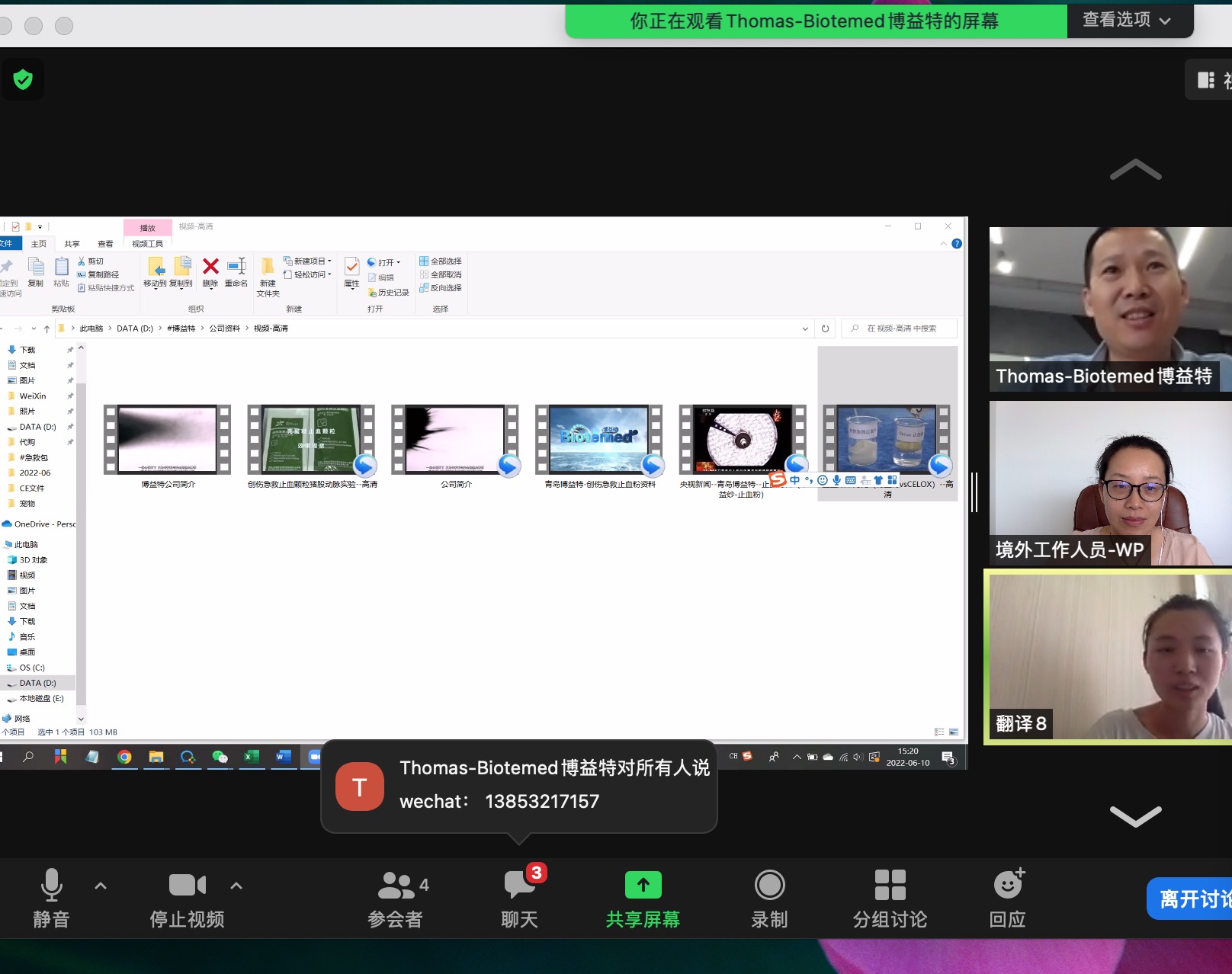Click the chat notification from Thomas-Biotemed
The width and height of the screenshot is (1232, 974).
pyautogui.click(x=519, y=786)
